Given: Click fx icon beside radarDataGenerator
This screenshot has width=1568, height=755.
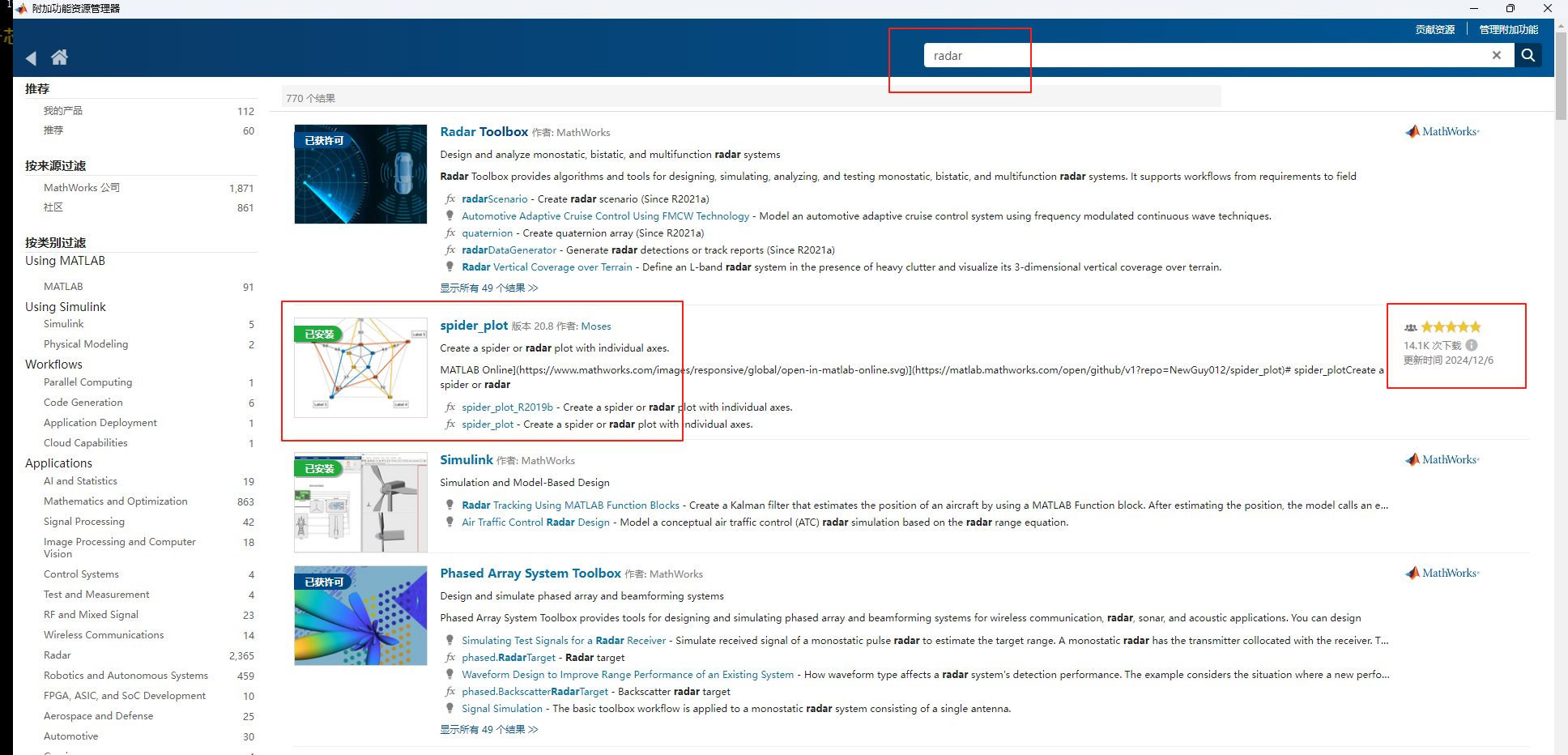Looking at the screenshot, I should point(450,250).
